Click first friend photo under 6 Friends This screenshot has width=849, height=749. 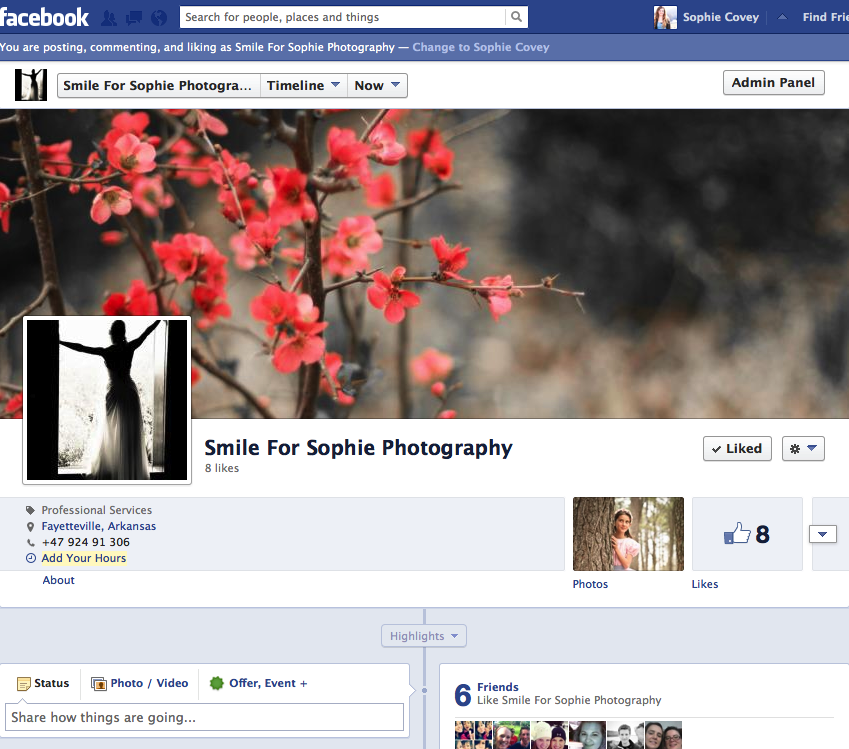click(x=474, y=735)
